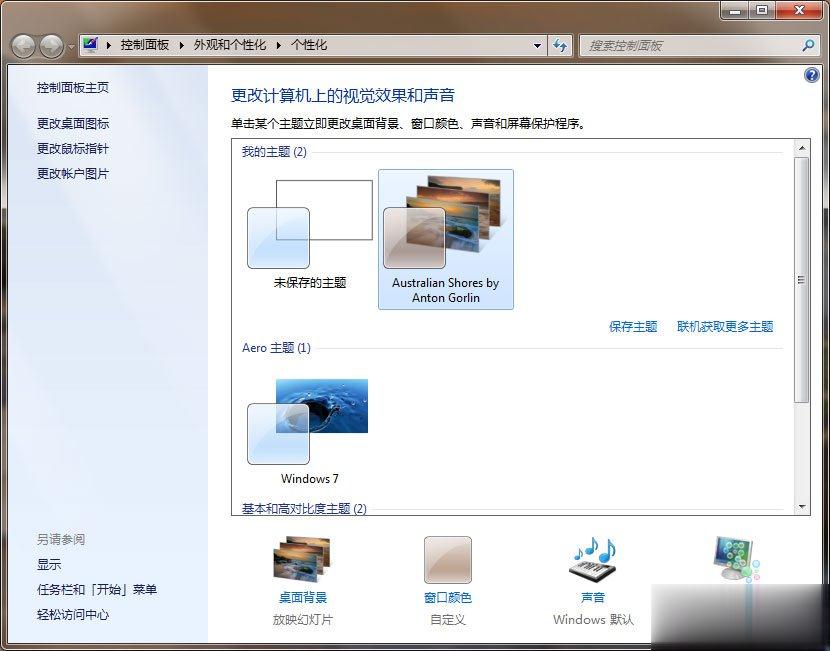Image resolution: width=830 pixels, height=651 pixels.
Task: Click the 我的主题 (2) group header
Action: 274,152
